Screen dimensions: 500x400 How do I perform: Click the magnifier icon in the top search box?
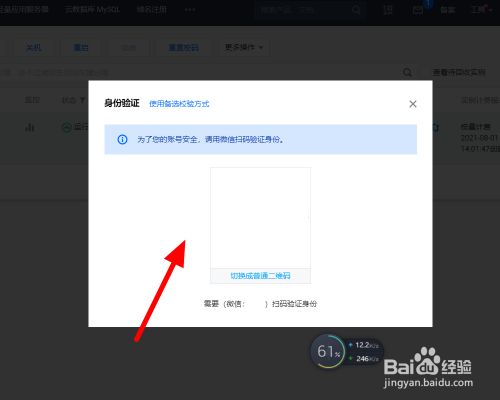click(x=356, y=10)
